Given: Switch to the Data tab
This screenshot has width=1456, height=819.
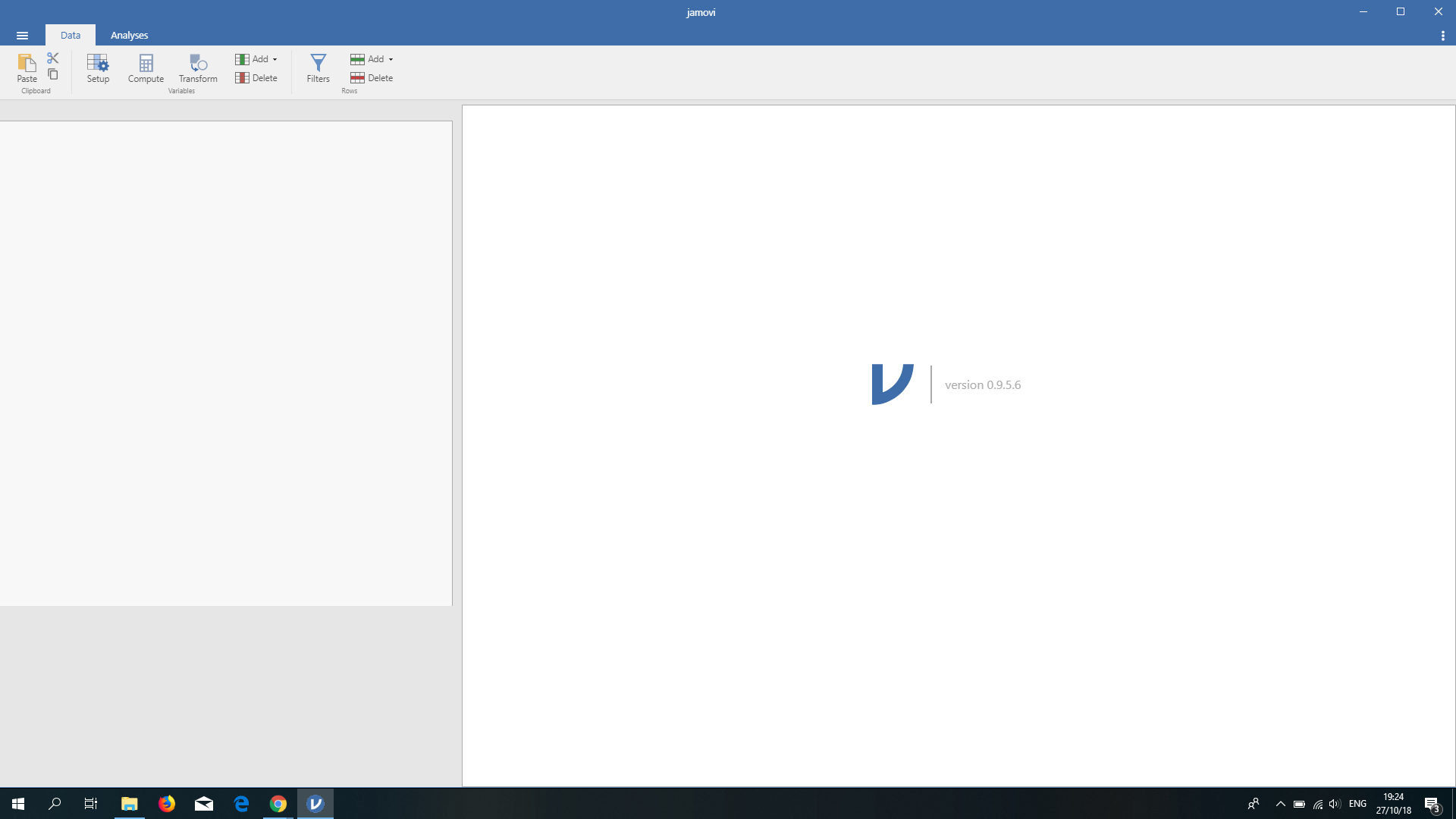Looking at the screenshot, I should click(x=71, y=35).
